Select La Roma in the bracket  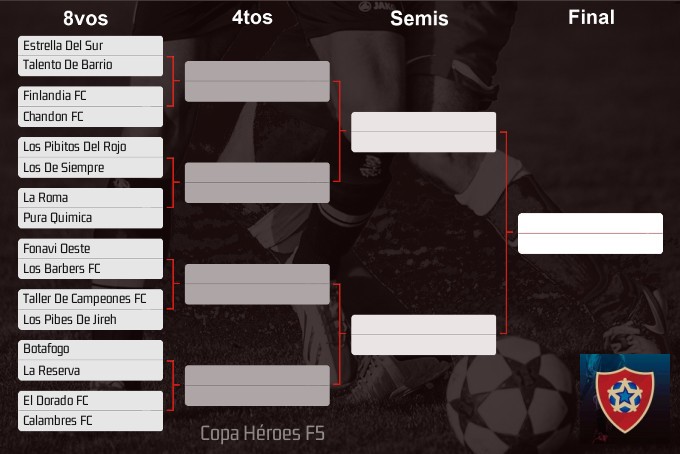coord(90,198)
